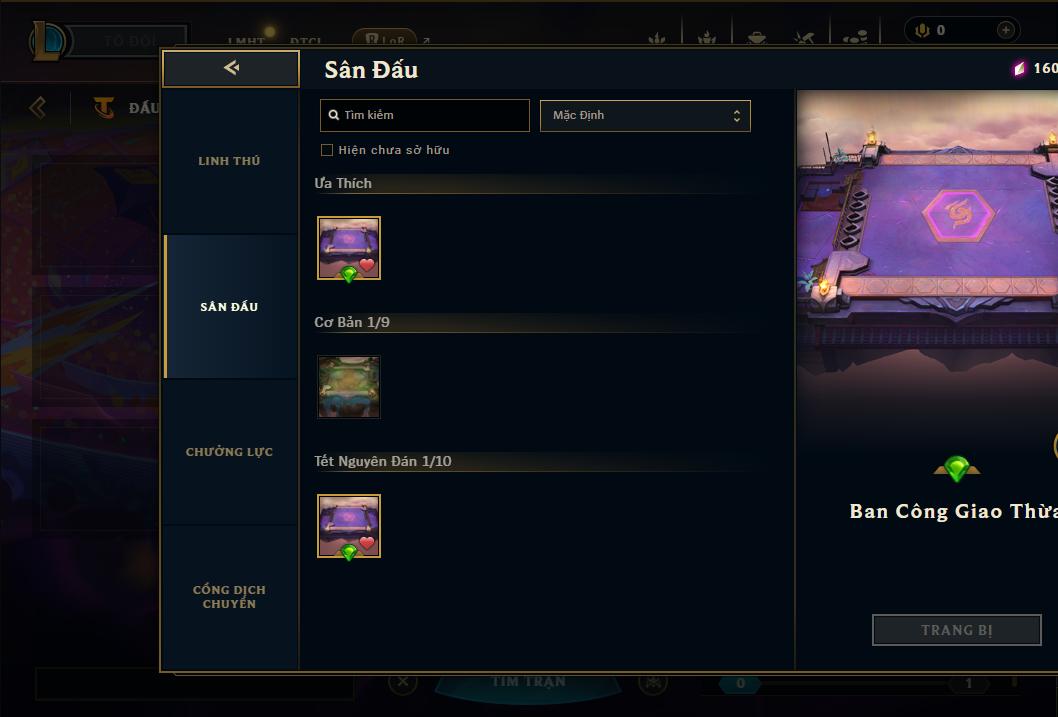1058x717 pixels.
Task: Switch to CHƯỞNG LỰC tab
Action: (x=229, y=452)
